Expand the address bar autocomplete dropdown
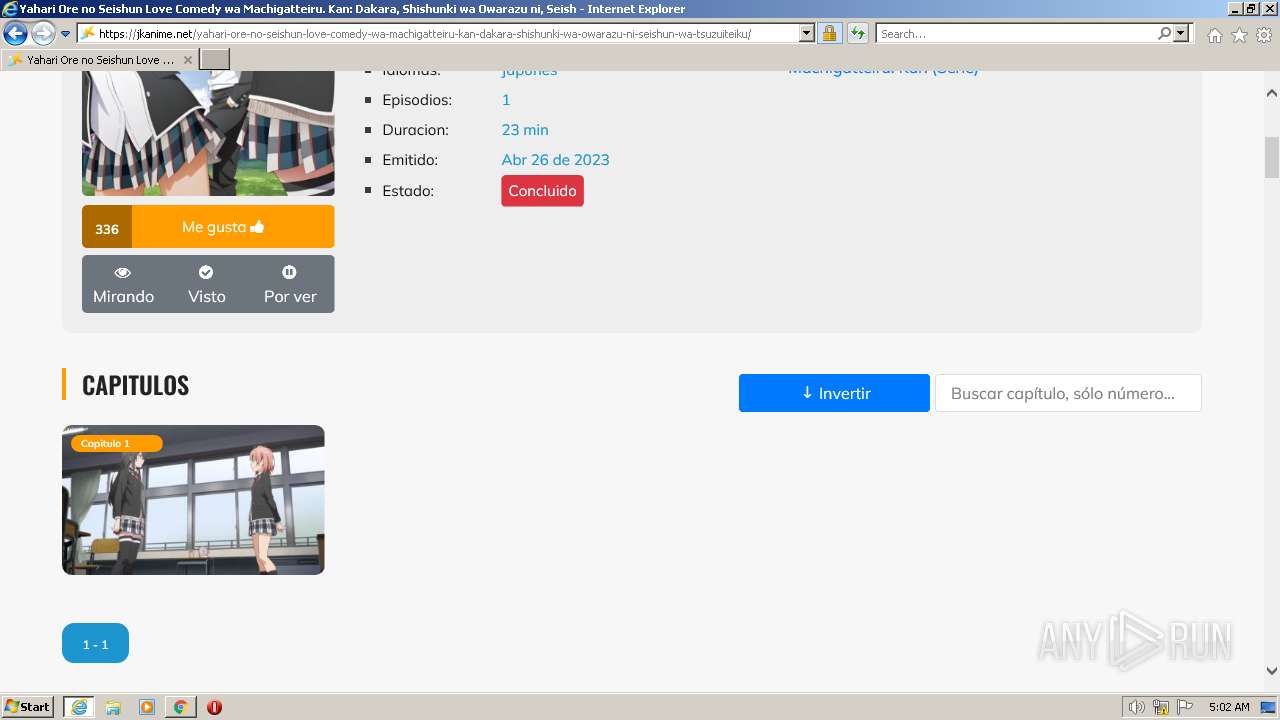 point(807,34)
